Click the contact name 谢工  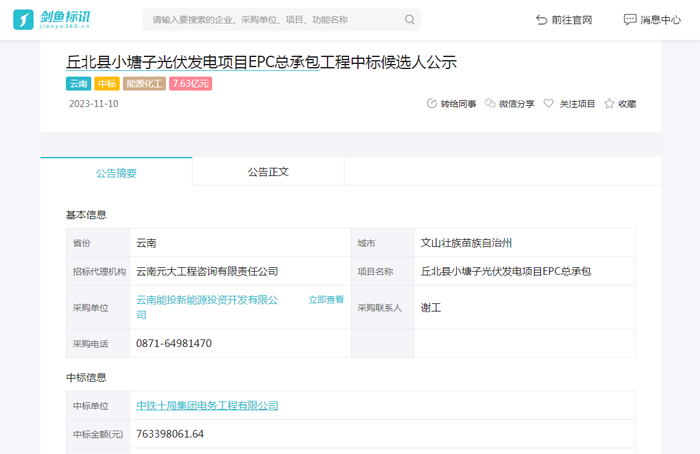pyautogui.click(x=431, y=308)
